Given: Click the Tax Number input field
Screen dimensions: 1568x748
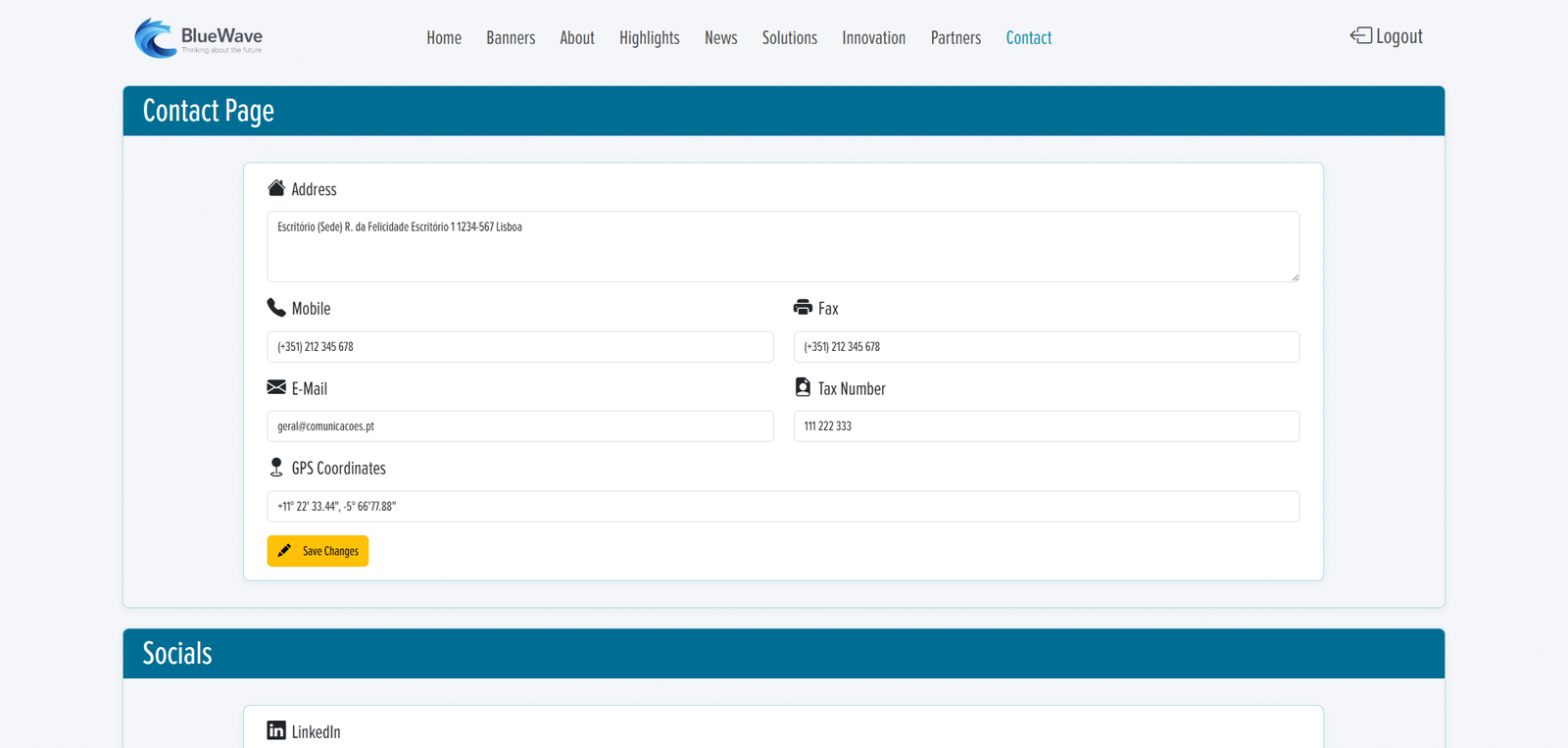Looking at the screenshot, I should 1047,426.
